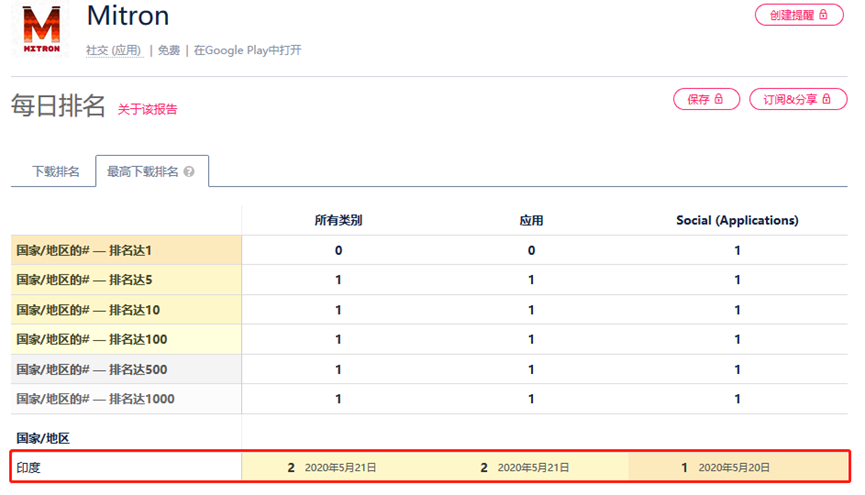Click the 2020年5月20日 date in 印度 row
Viewport: 865px width, 495px height.
(734, 467)
